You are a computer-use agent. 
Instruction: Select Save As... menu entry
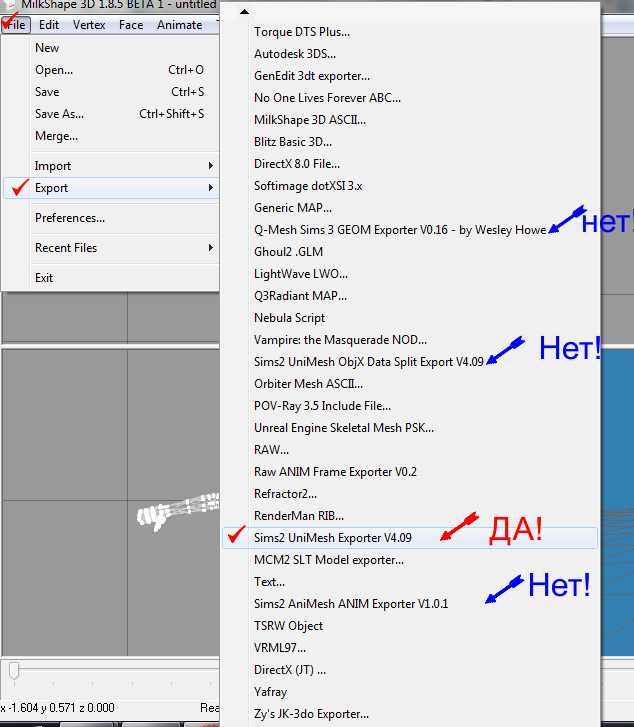click(111, 114)
